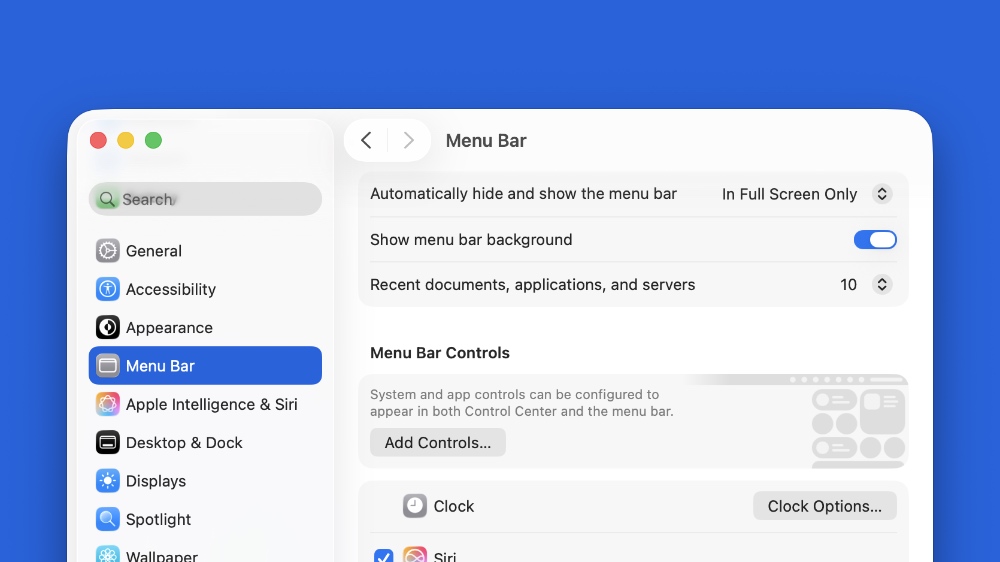Click the Clock icon in controls list

click(x=415, y=506)
